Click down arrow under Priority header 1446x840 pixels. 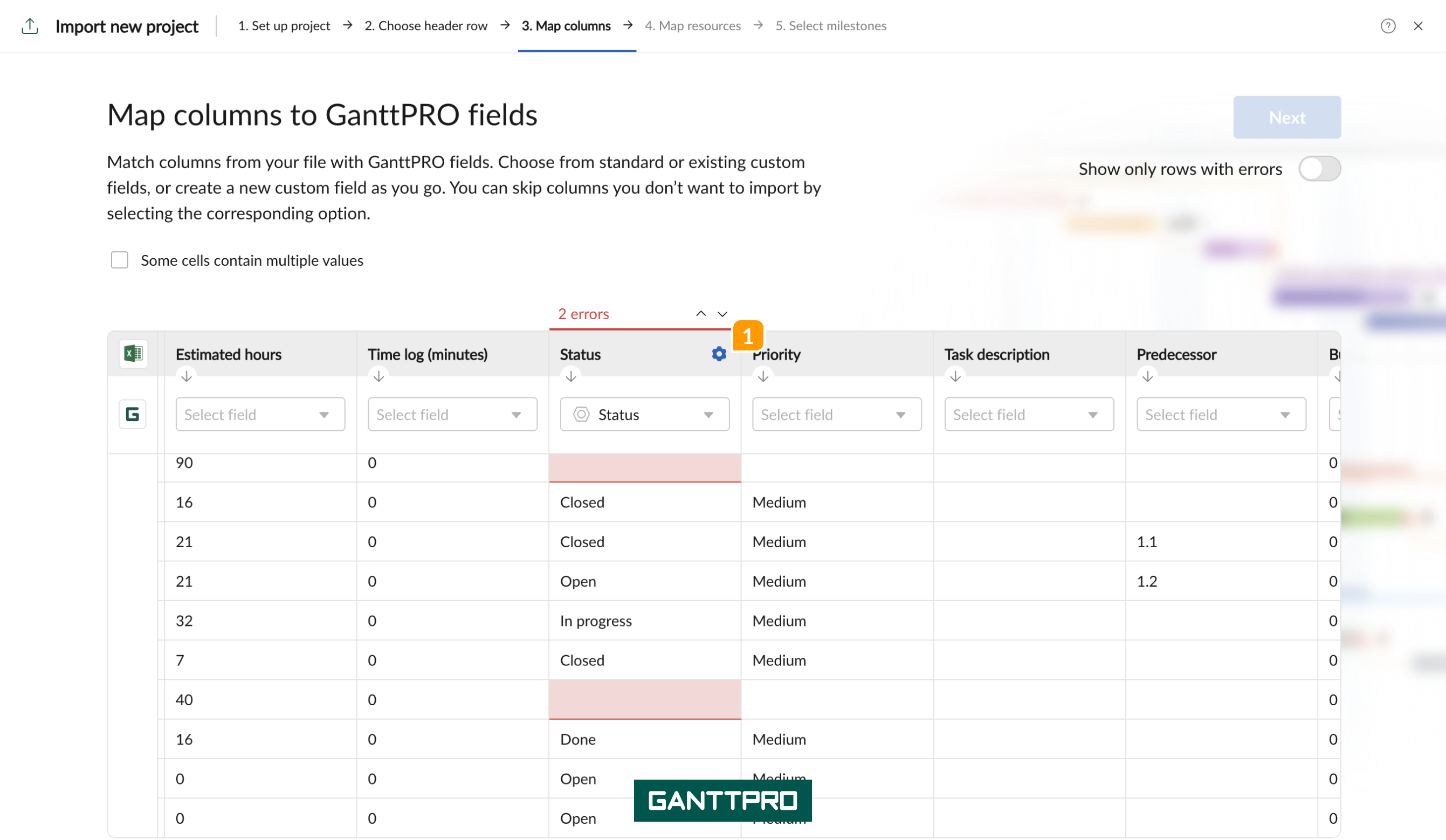click(763, 377)
